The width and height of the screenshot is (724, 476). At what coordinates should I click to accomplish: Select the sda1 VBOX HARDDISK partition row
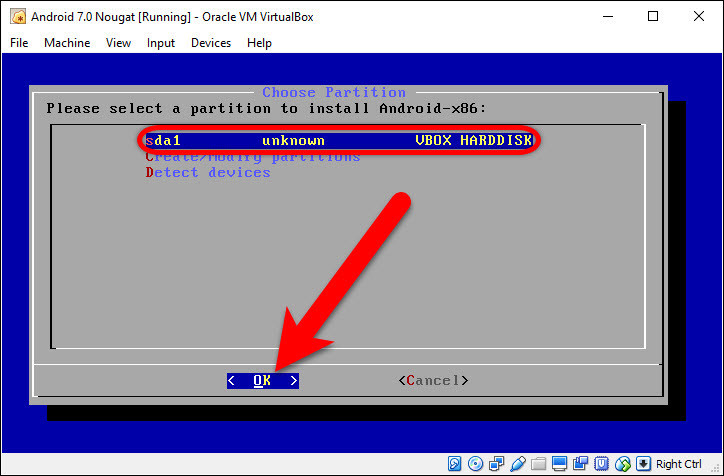click(338, 140)
